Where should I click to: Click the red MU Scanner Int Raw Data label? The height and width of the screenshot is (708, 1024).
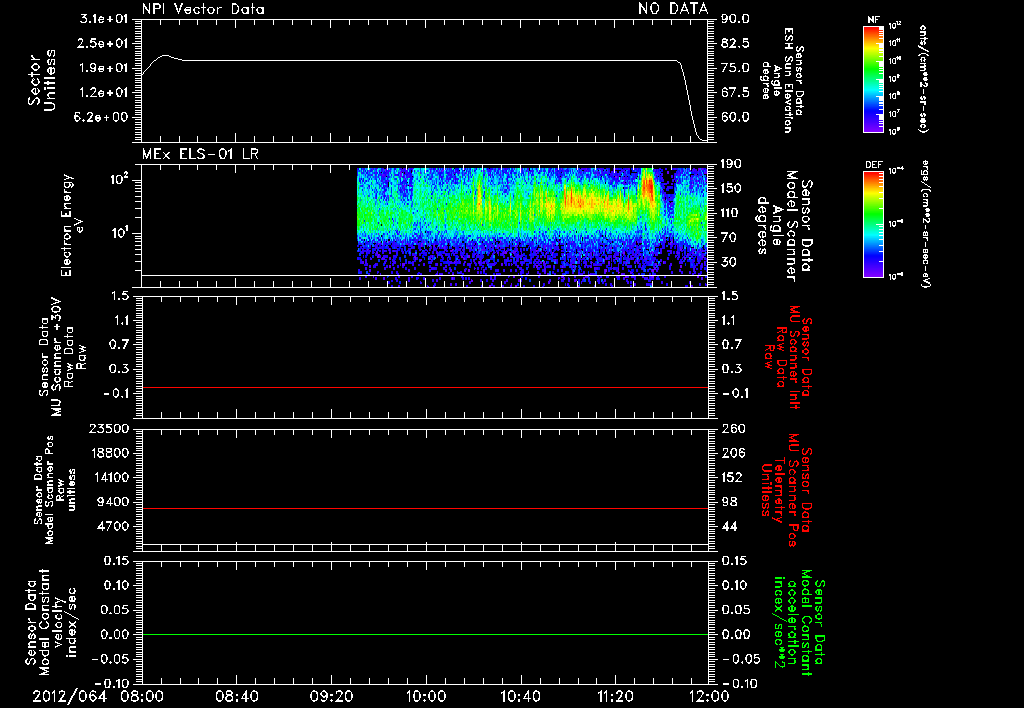(788, 357)
